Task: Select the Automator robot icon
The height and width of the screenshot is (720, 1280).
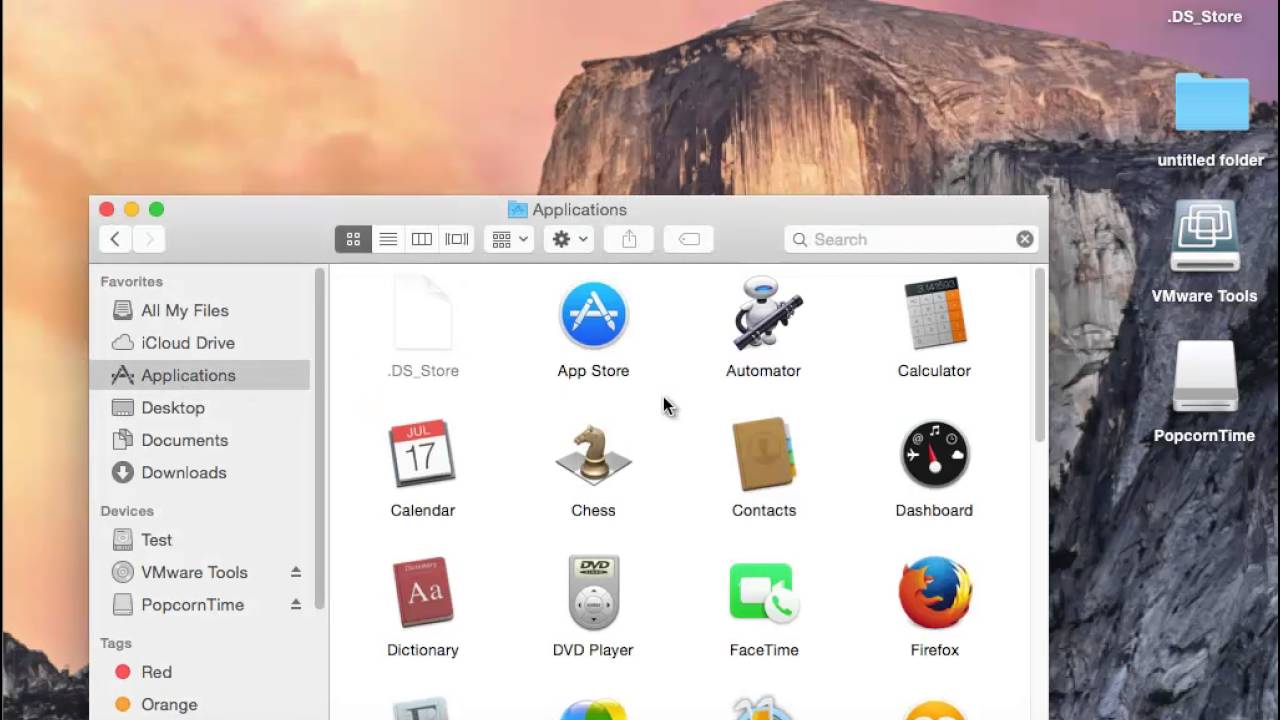Action: click(767, 313)
